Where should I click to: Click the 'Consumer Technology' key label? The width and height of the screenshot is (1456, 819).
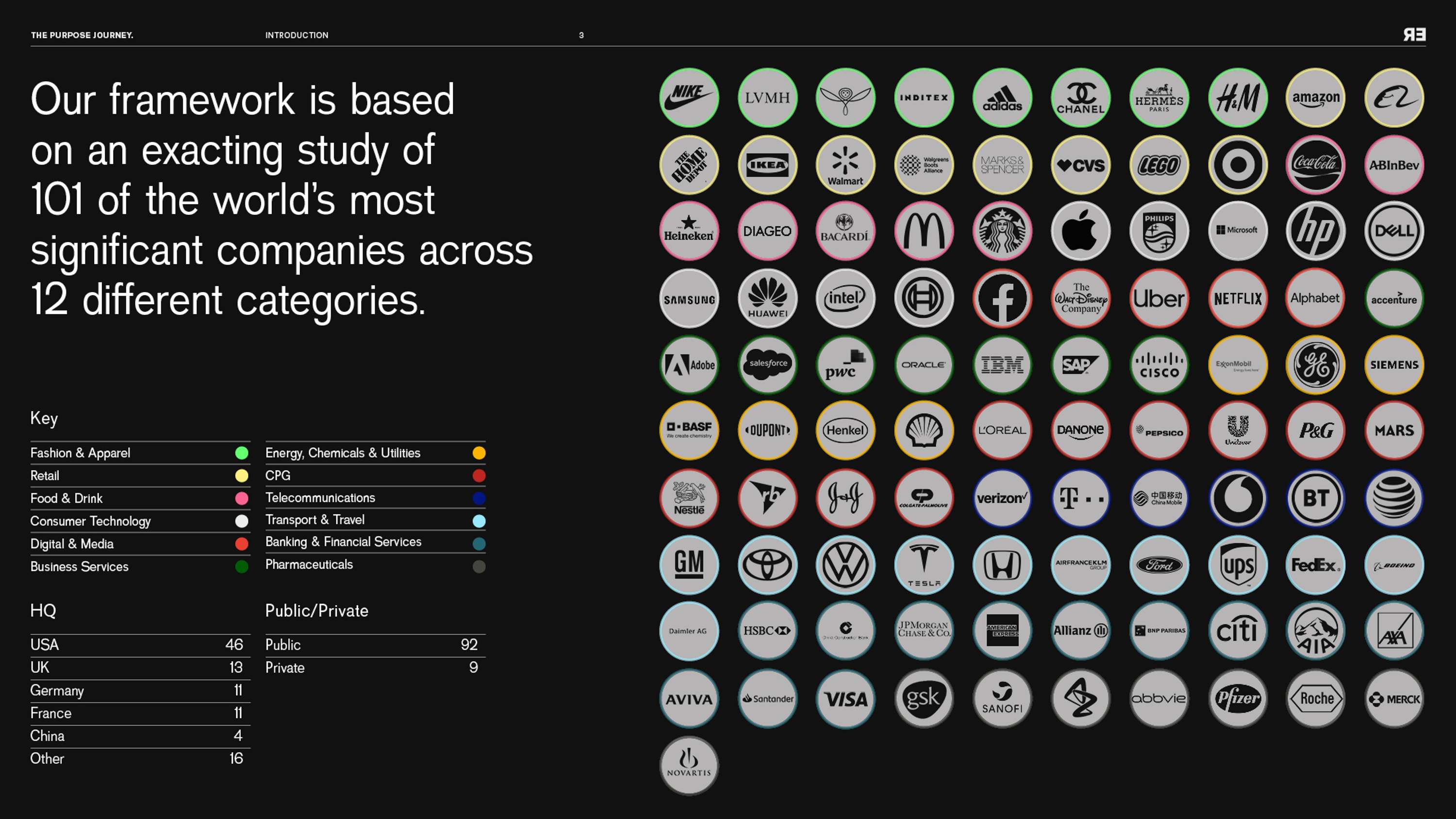(90, 521)
